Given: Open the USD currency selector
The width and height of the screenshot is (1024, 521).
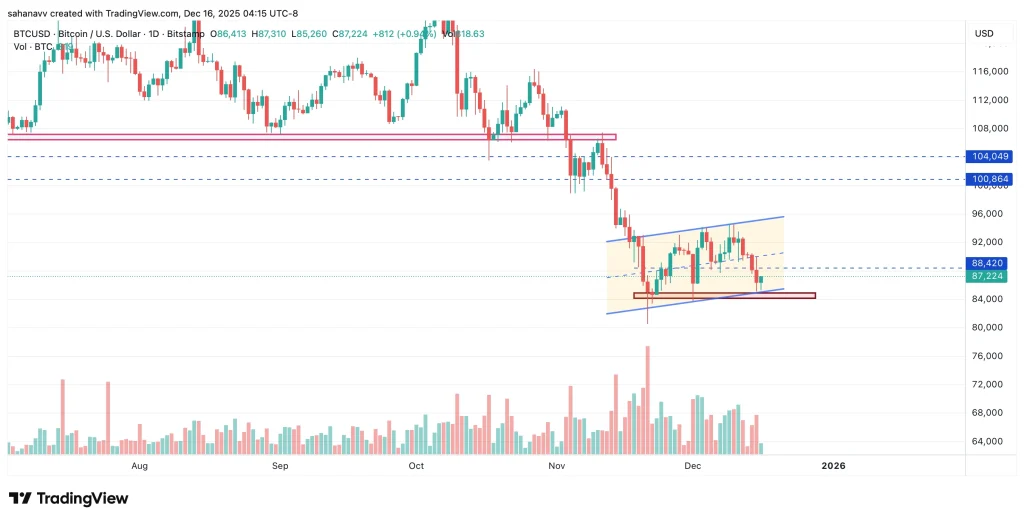Looking at the screenshot, I should coord(984,34).
